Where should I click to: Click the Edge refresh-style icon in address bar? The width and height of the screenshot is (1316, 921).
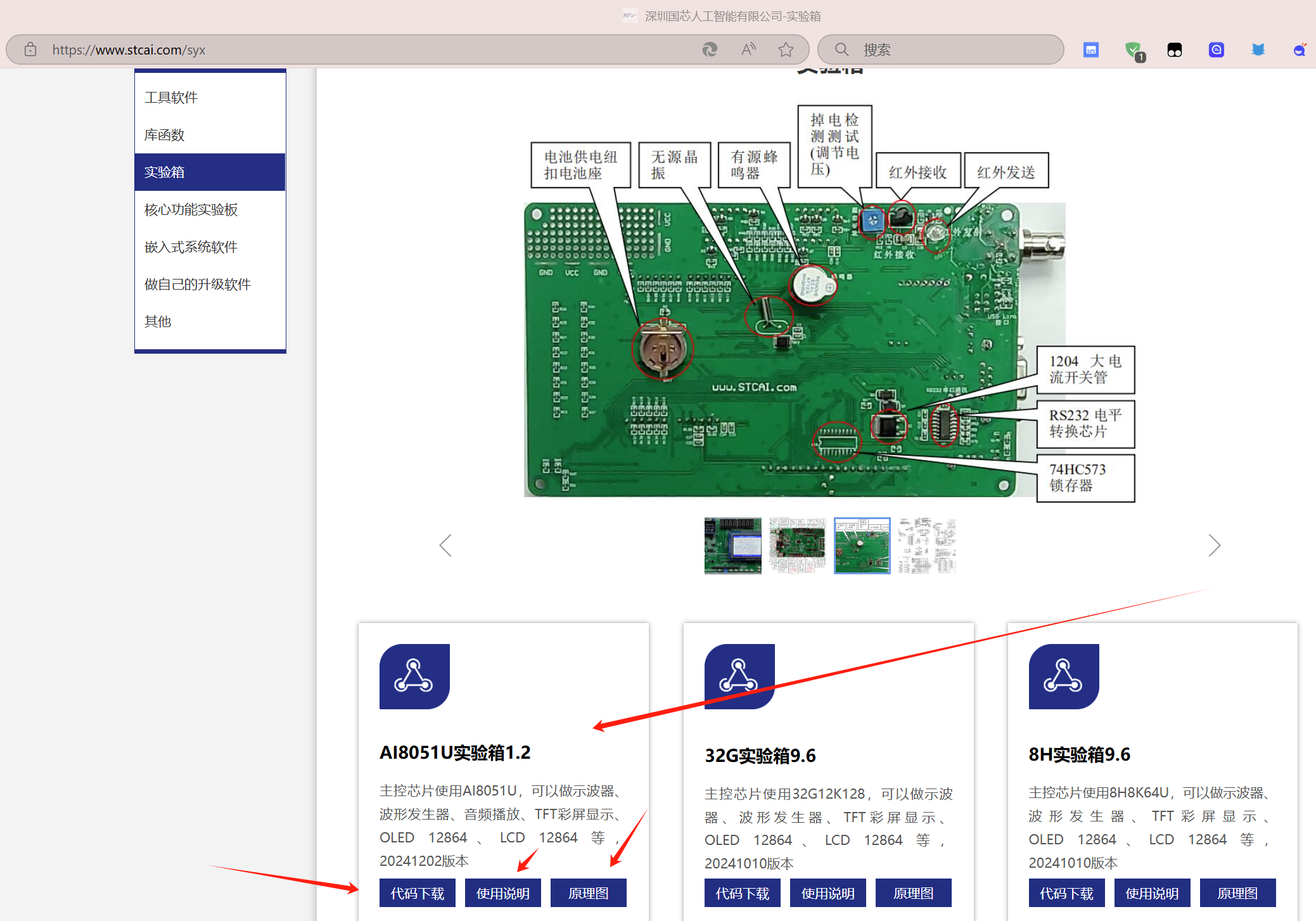click(x=710, y=49)
